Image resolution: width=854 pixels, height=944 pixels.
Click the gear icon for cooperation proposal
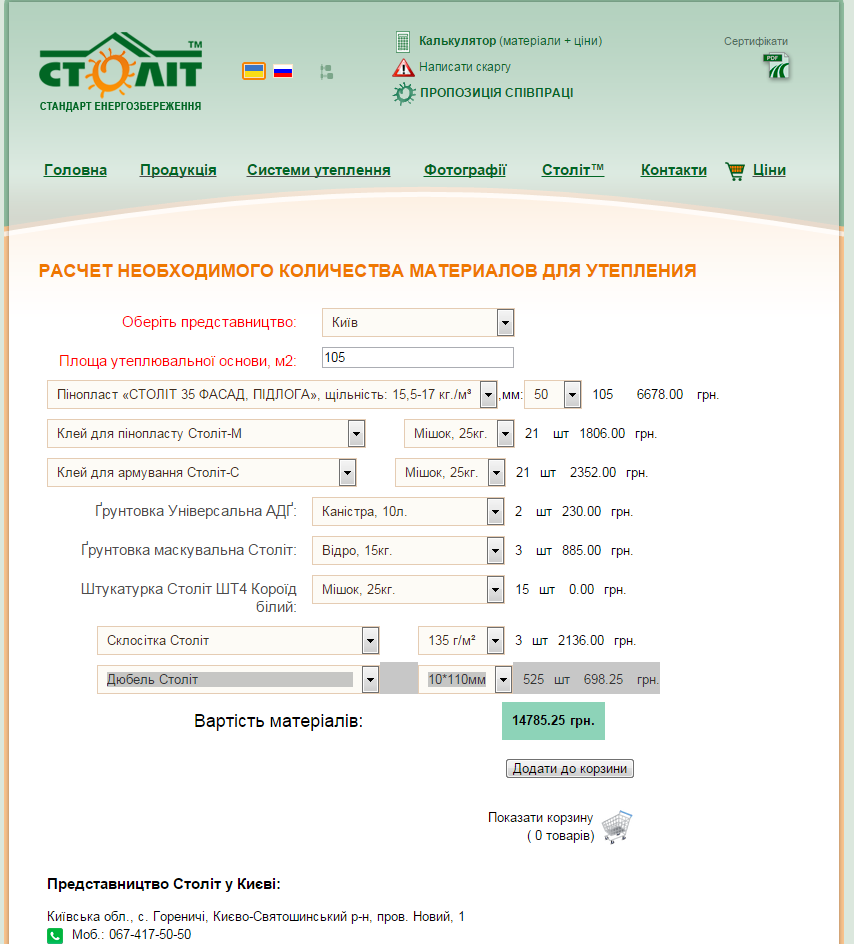point(404,93)
